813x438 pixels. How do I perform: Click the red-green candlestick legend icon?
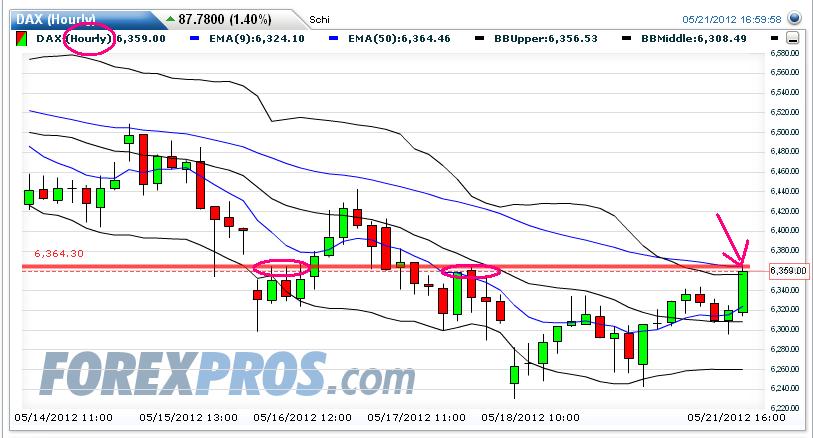(x=21, y=38)
